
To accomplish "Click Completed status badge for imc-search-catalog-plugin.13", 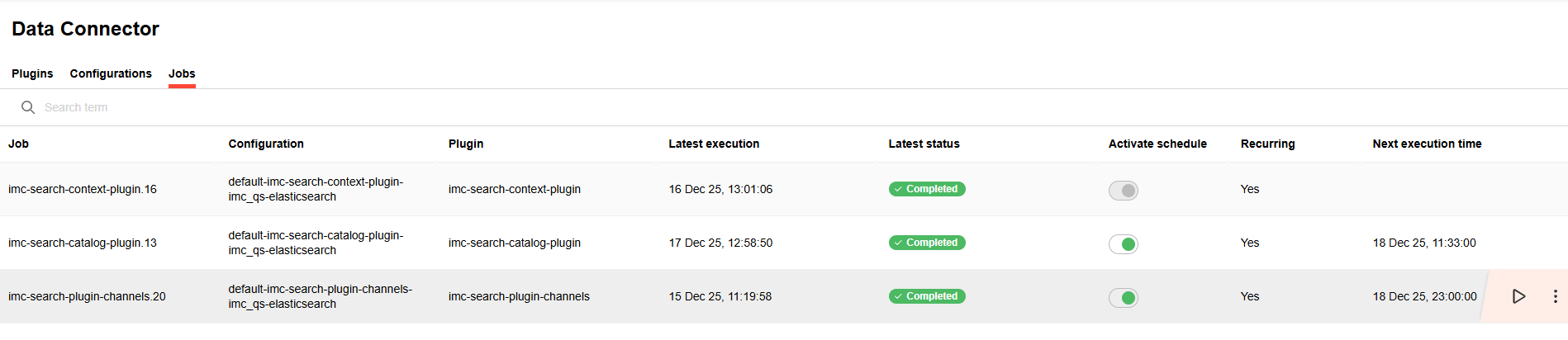I will click(927, 243).
